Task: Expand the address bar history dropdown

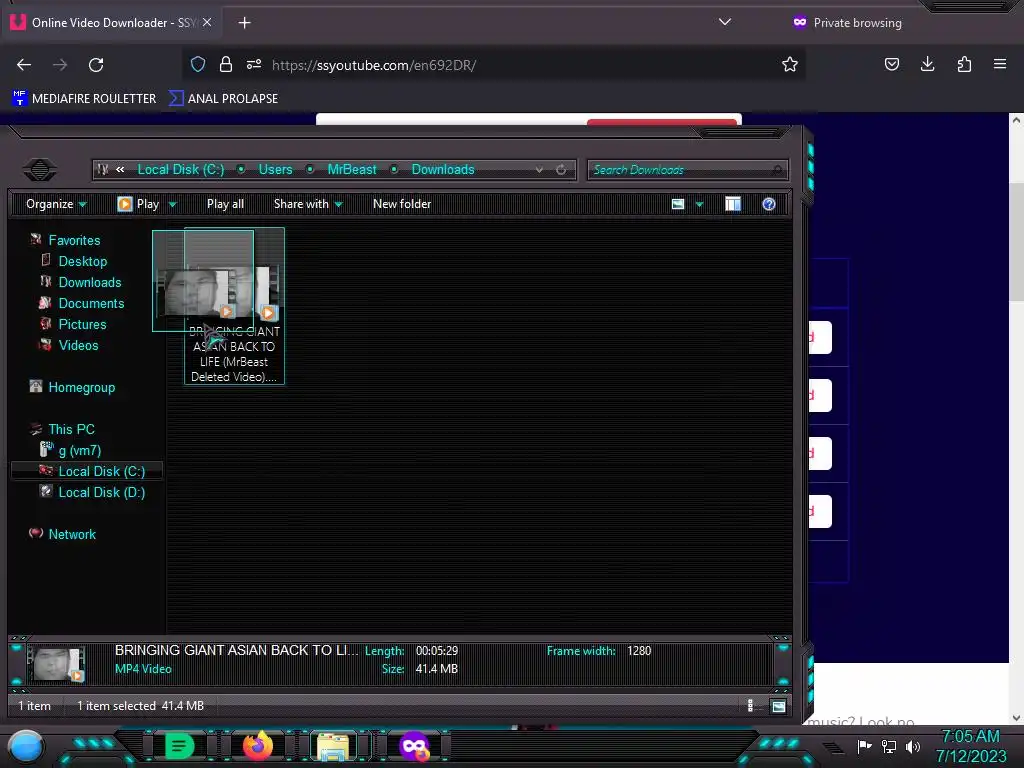Action: click(539, 170)
